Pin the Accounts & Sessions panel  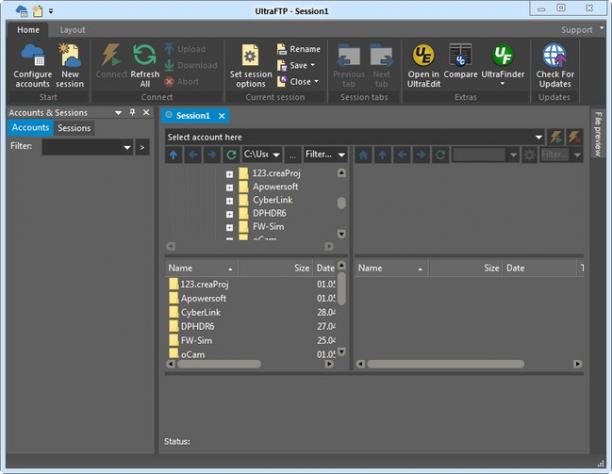tap(132, 112)
